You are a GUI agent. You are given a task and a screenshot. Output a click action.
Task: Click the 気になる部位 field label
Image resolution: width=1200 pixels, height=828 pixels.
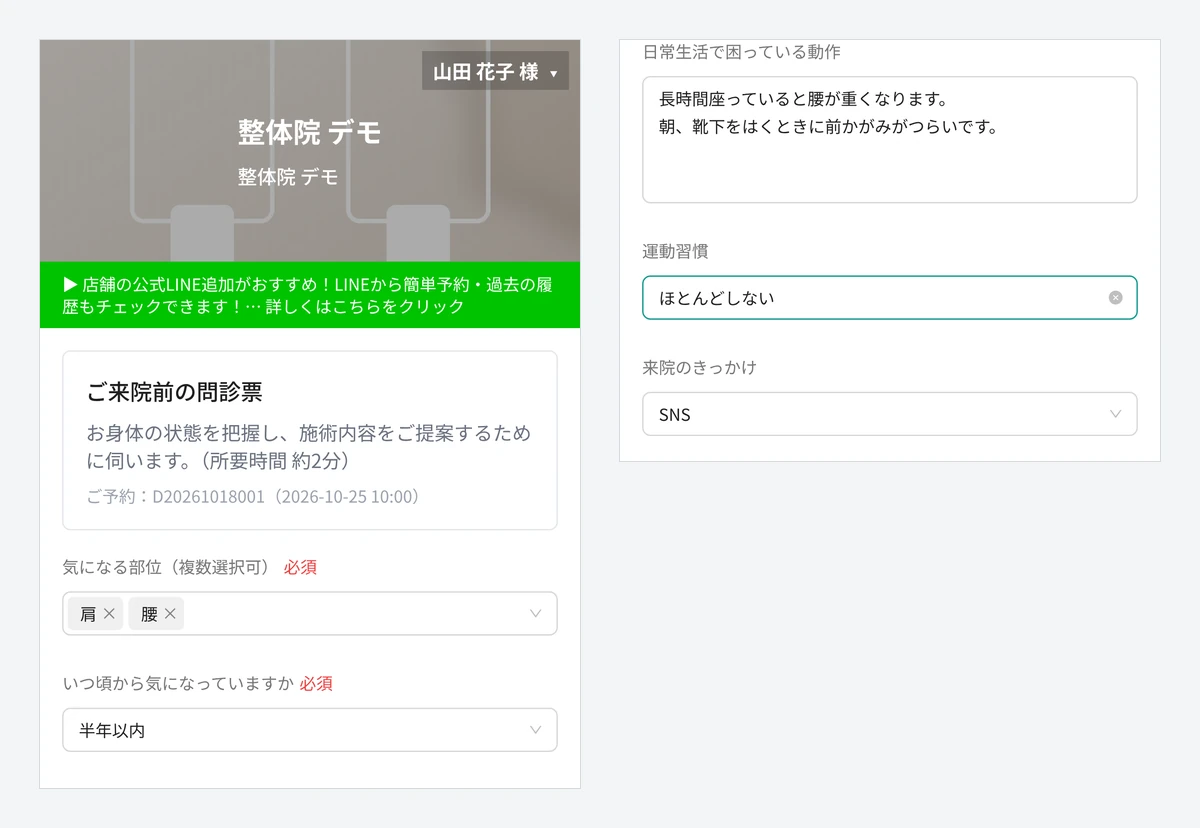pos(166,567)
